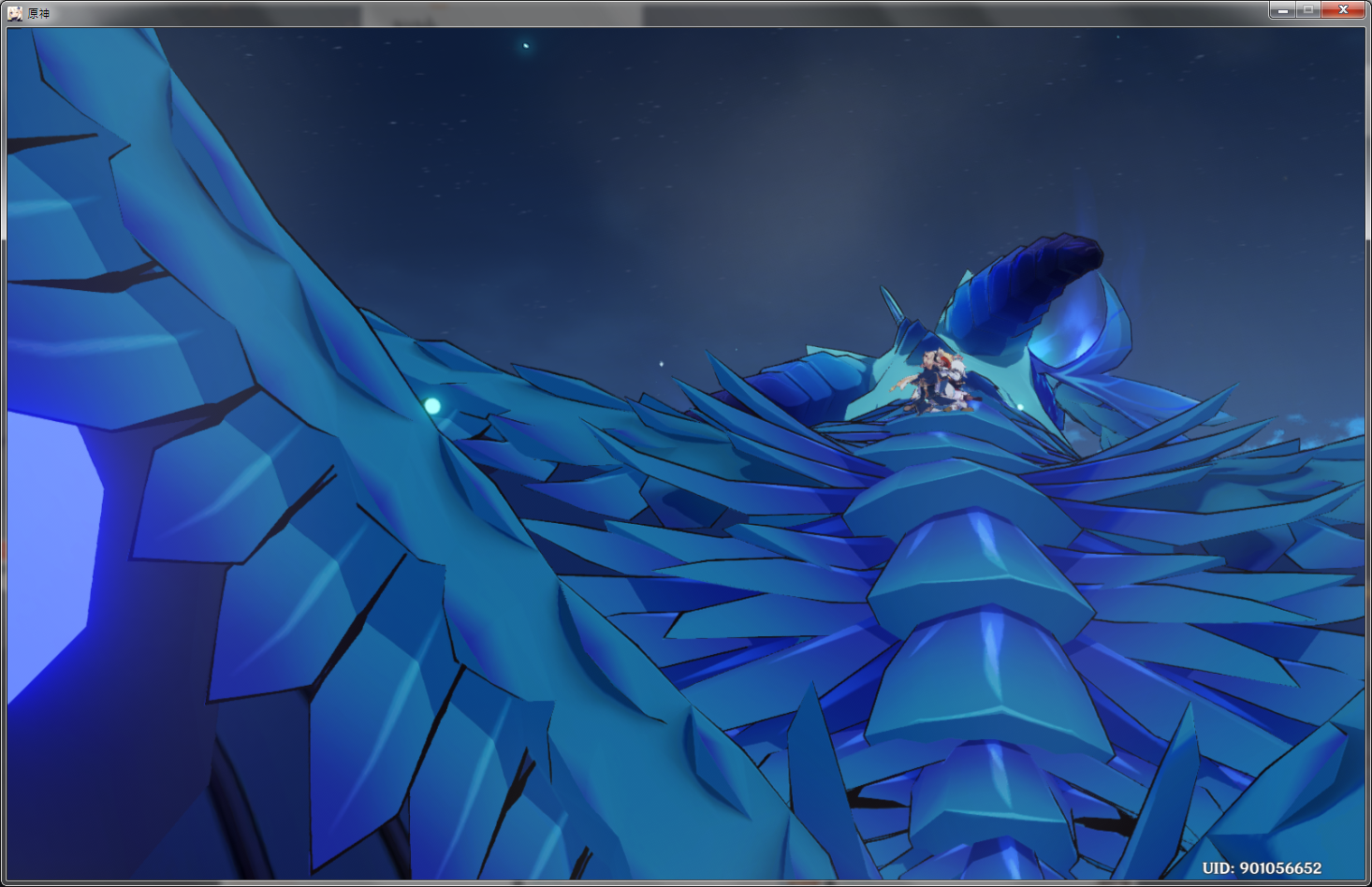Click the 原神 window title text
Image resolution: width=1372 pixels, height=887 pixels.
tap(38, 13)
